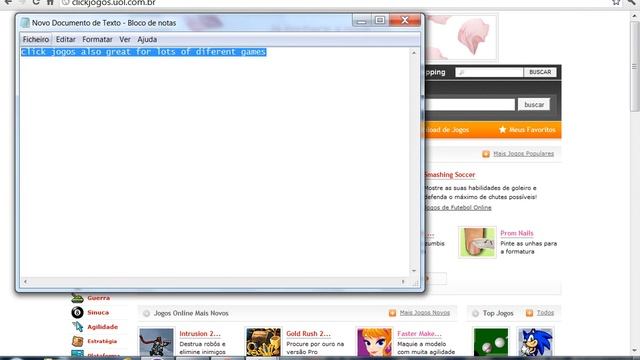Click the pink banner image beside Notepad
The height and width of the screenshot is (360, 640).
click(x=461, y=38)
